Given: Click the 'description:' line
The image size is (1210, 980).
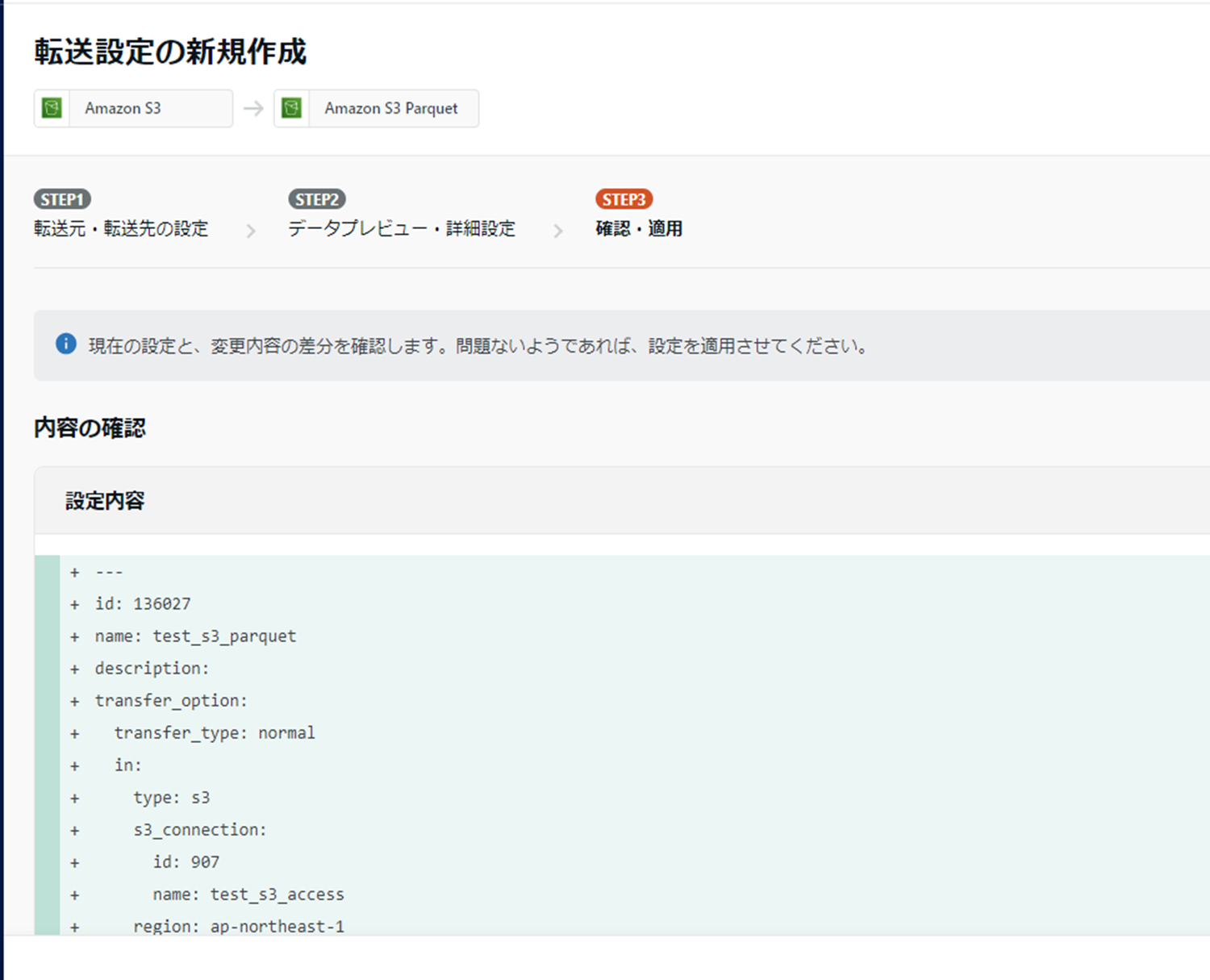Looking at the screenshot, I should [152, 669].
